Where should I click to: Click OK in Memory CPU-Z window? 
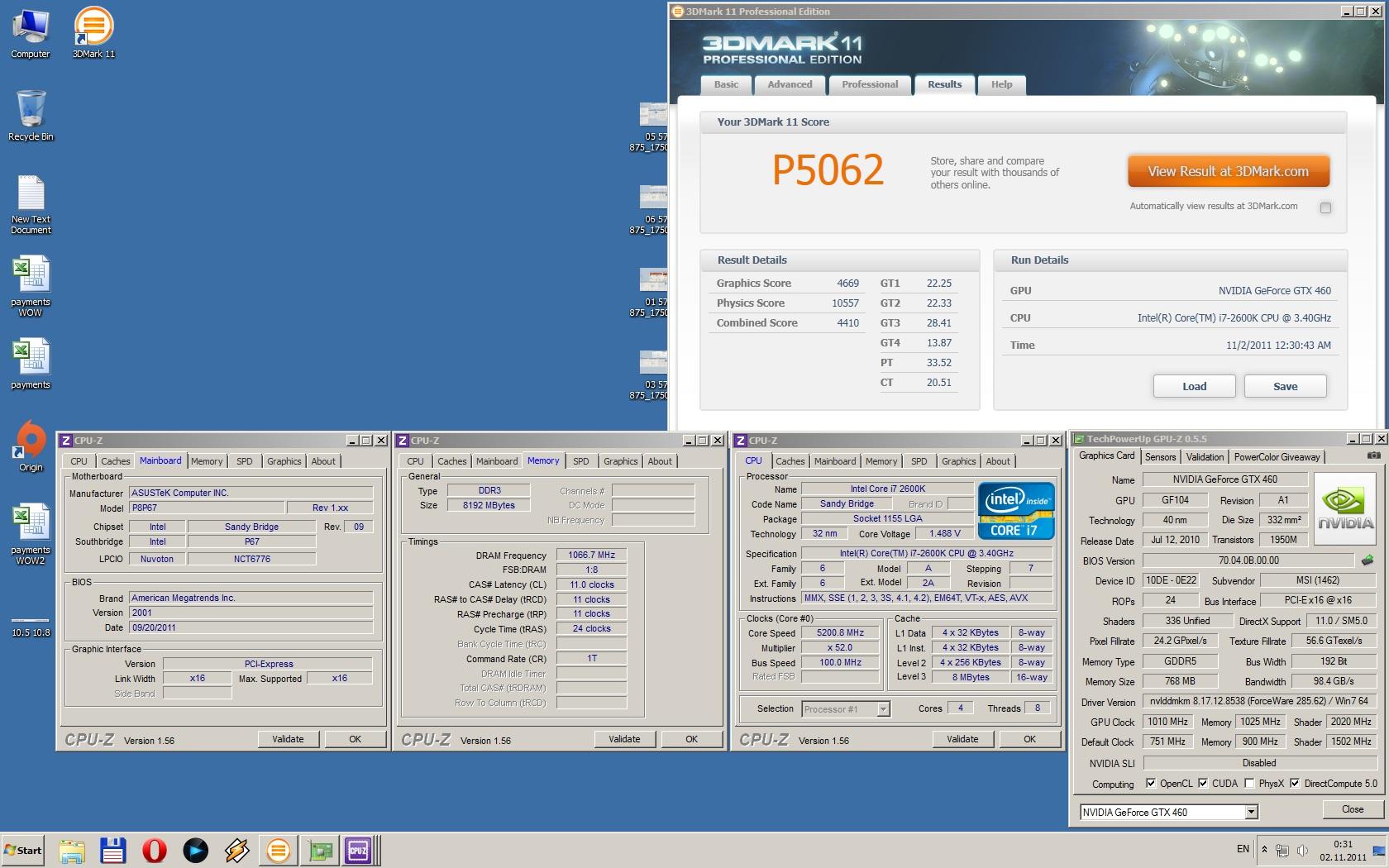click(x=691, y=739)
